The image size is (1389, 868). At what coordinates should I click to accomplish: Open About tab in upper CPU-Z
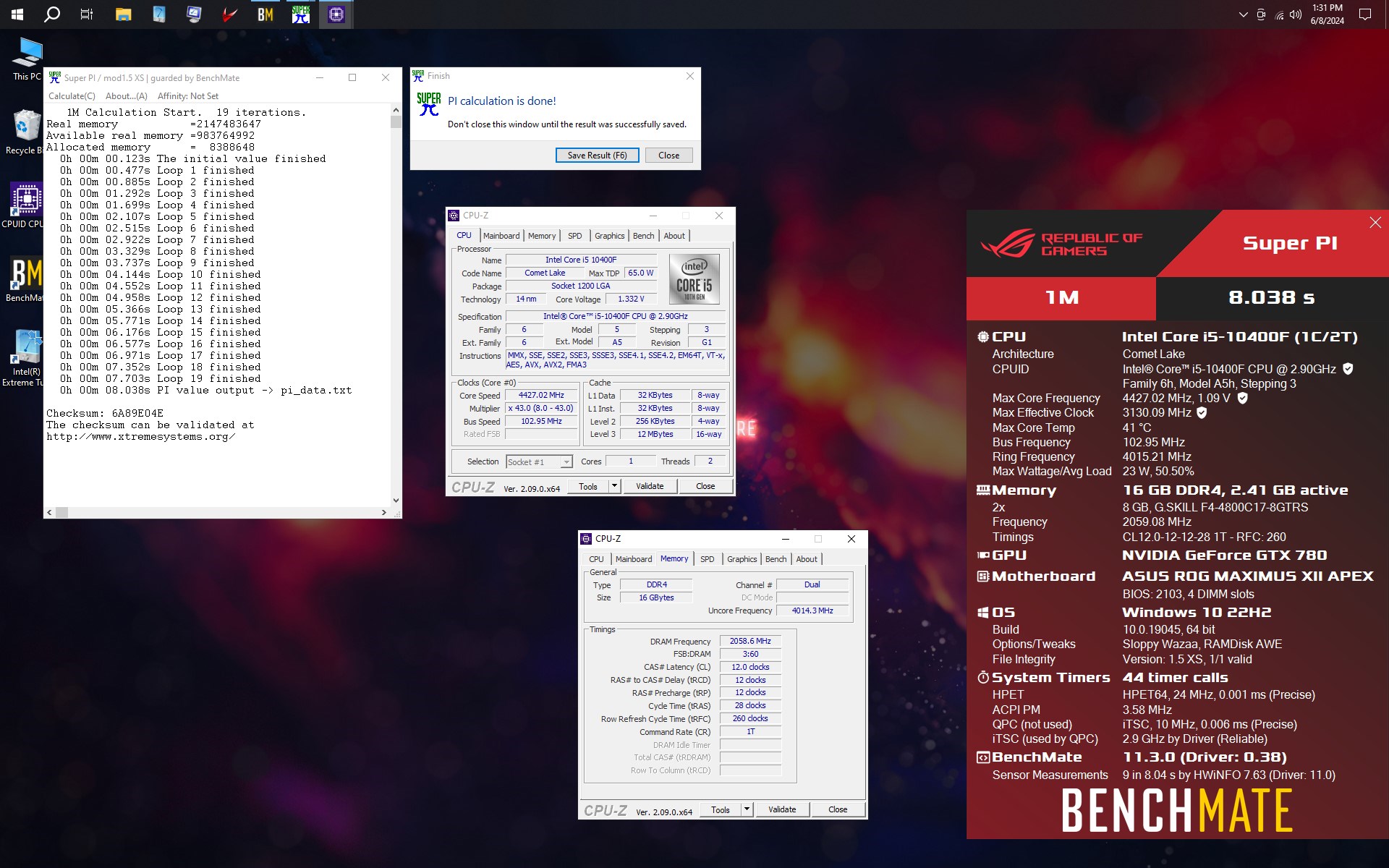[674, 236]
